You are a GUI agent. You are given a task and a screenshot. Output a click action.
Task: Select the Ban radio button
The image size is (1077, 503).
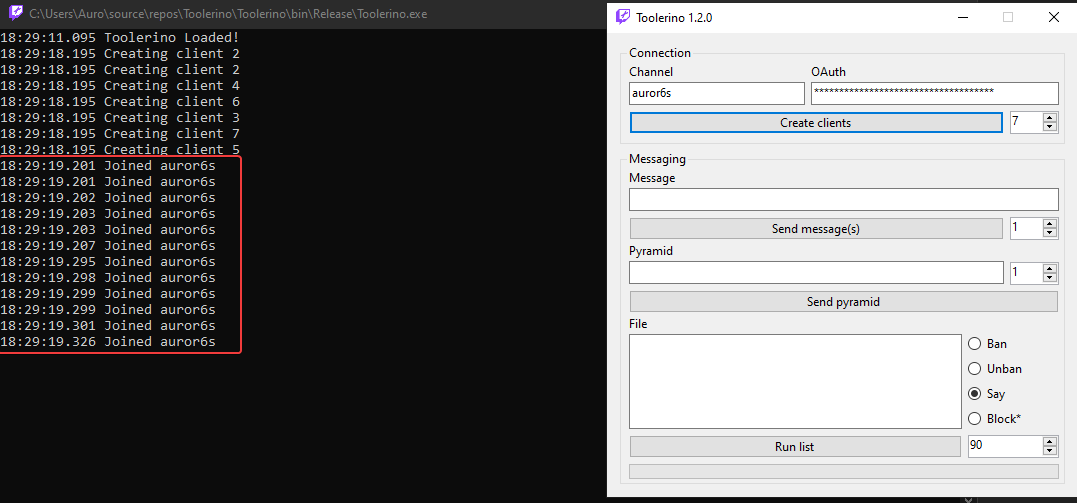click(x=974, y=344)
